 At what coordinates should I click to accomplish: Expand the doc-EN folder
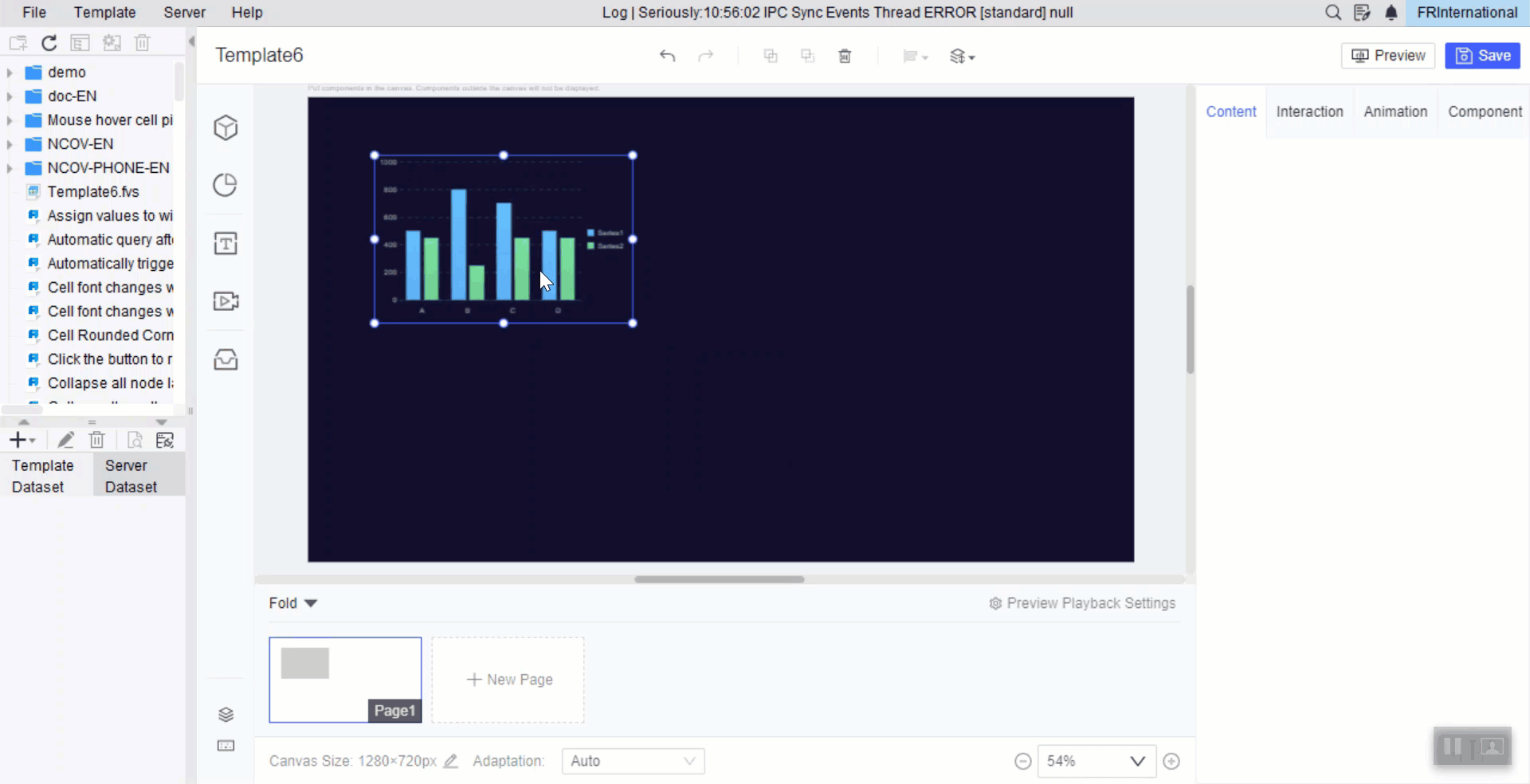pos(10,96)
